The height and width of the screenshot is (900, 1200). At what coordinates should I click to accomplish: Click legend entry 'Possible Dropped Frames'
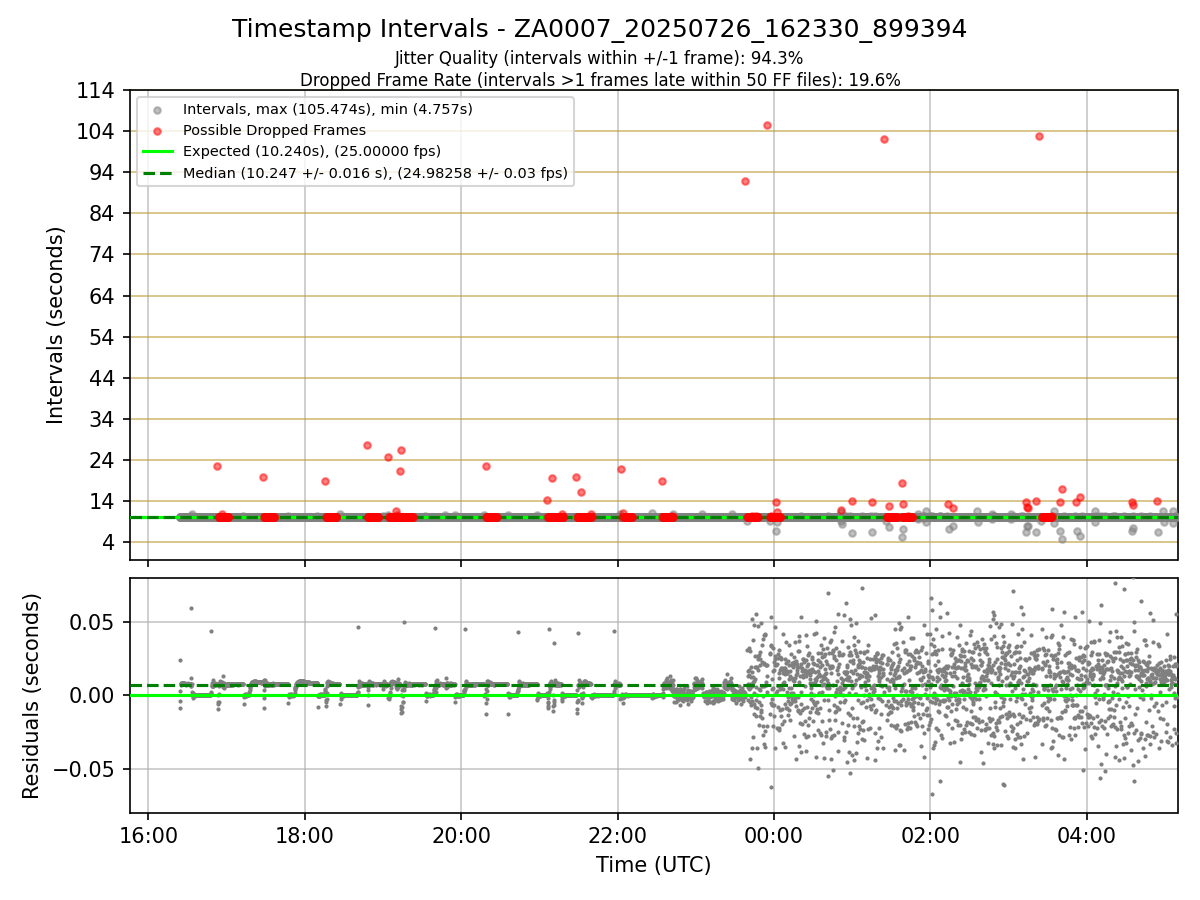click(274, 130)
